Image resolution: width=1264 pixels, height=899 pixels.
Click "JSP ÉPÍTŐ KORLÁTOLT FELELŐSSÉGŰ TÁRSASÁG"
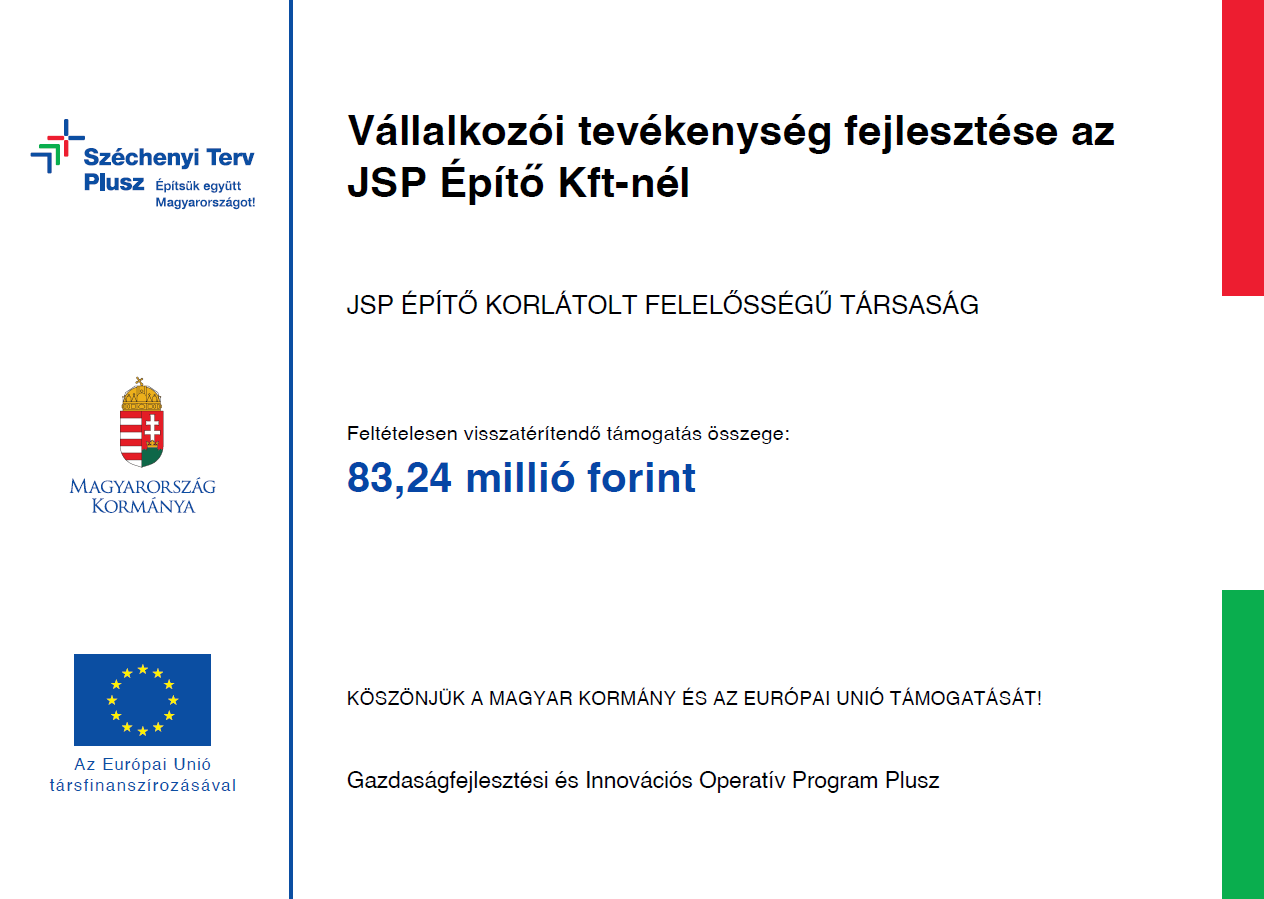662,305
